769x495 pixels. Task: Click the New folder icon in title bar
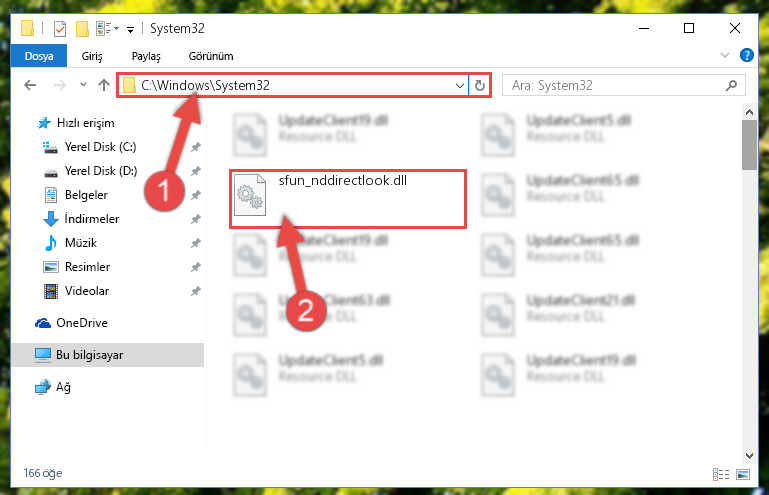(82, 29)
